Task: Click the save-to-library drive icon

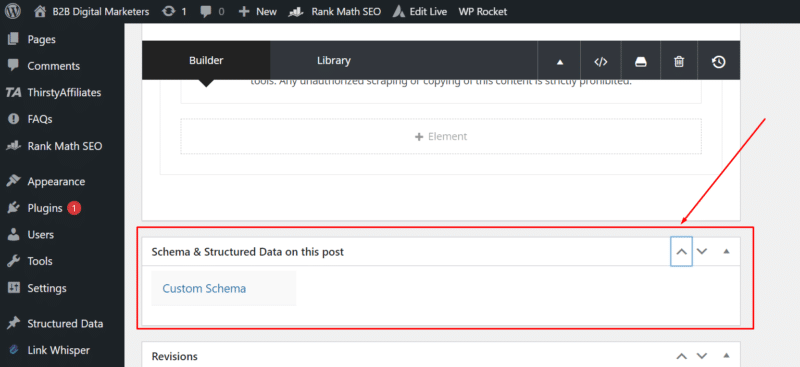Action: 641,62
